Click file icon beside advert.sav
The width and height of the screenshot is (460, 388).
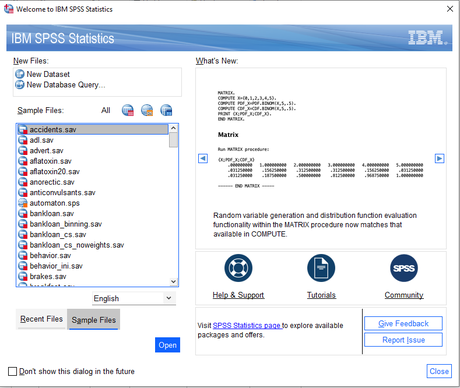click(23, 151)
